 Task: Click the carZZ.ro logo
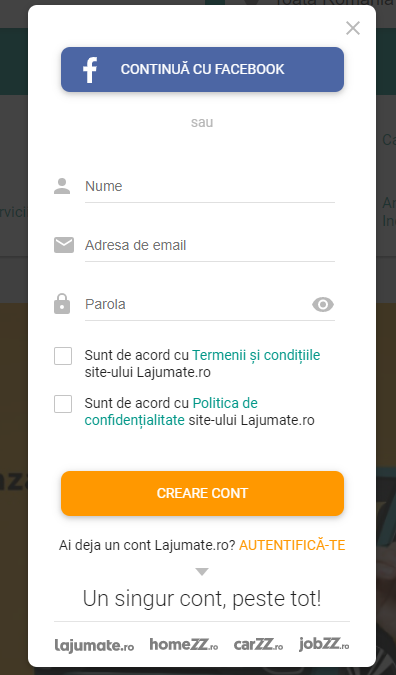258,644
